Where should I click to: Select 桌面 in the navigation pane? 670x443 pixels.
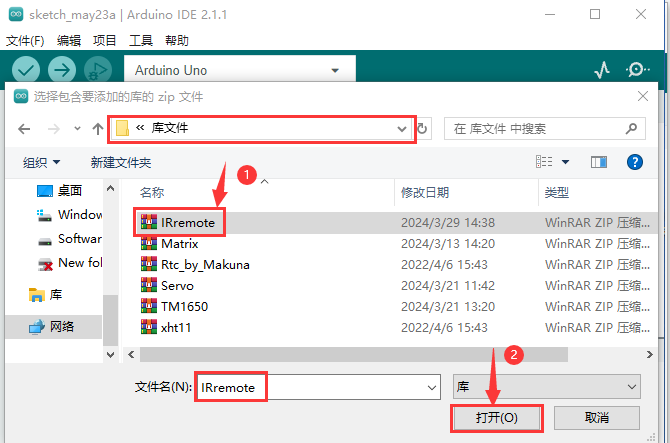coord(59,191)
